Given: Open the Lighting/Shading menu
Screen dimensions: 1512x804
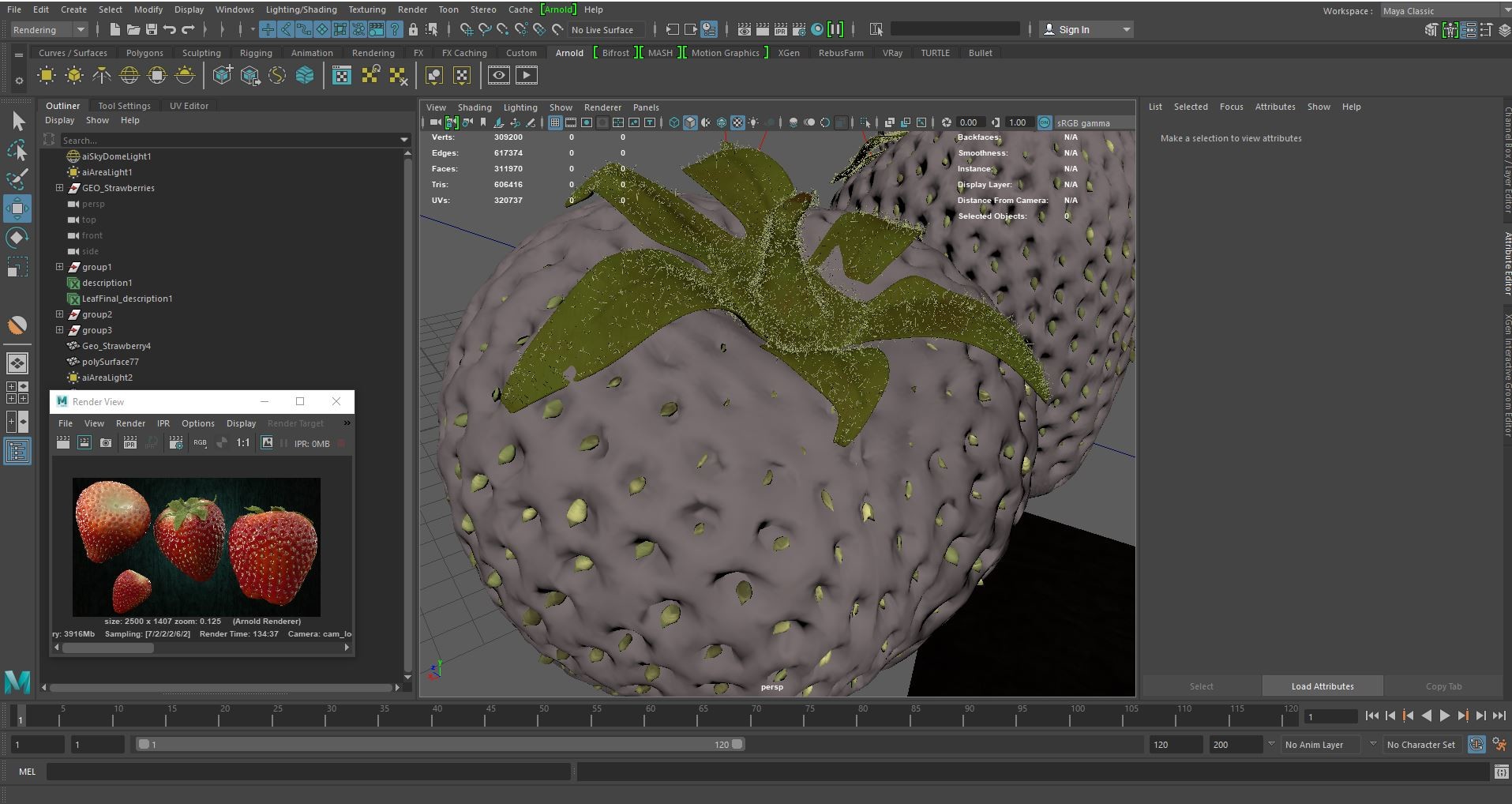Looking at the screenshot, I should point(301,9).
